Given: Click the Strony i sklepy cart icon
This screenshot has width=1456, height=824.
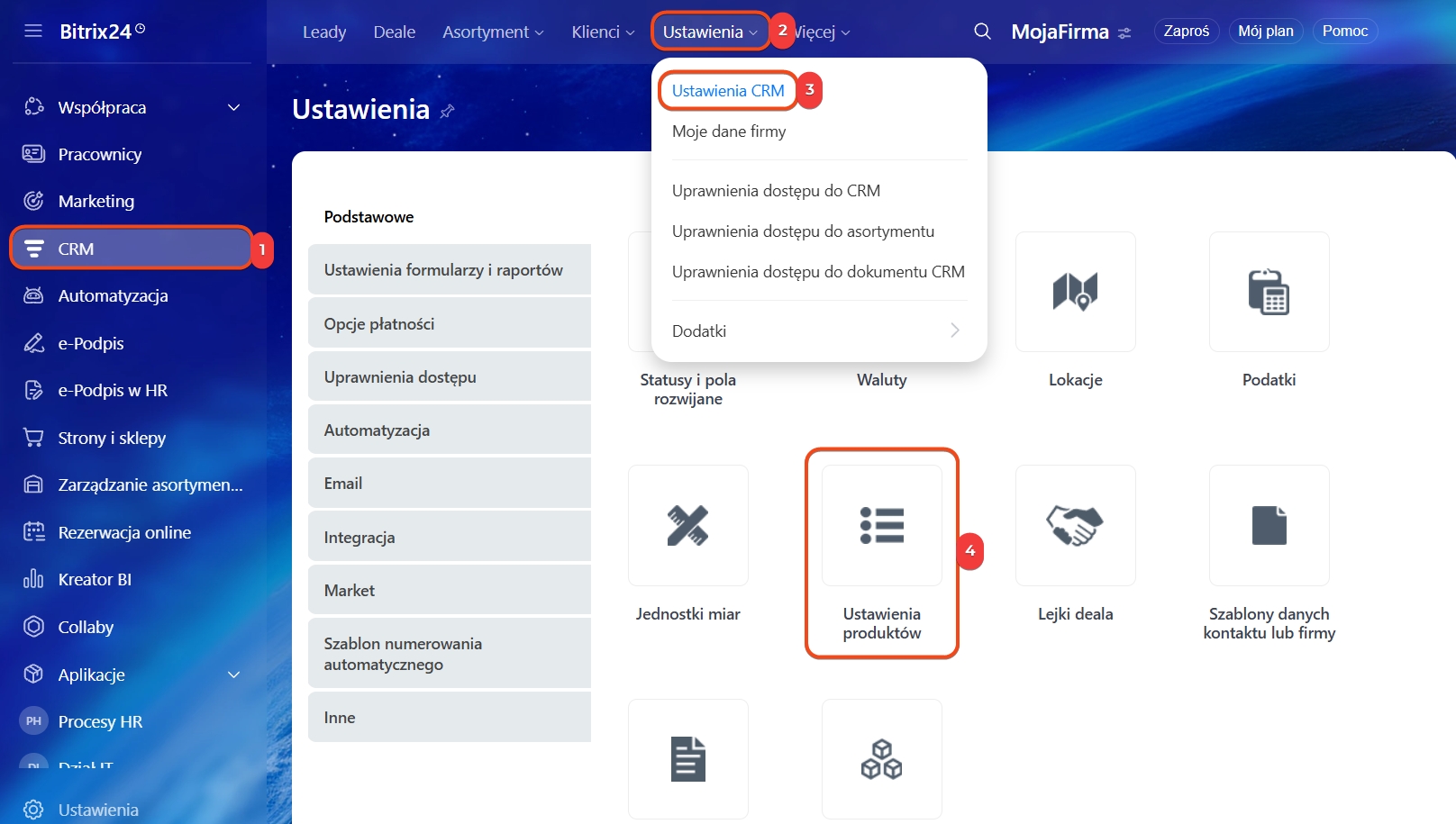Looking at the screenshot, I should 34,438.
